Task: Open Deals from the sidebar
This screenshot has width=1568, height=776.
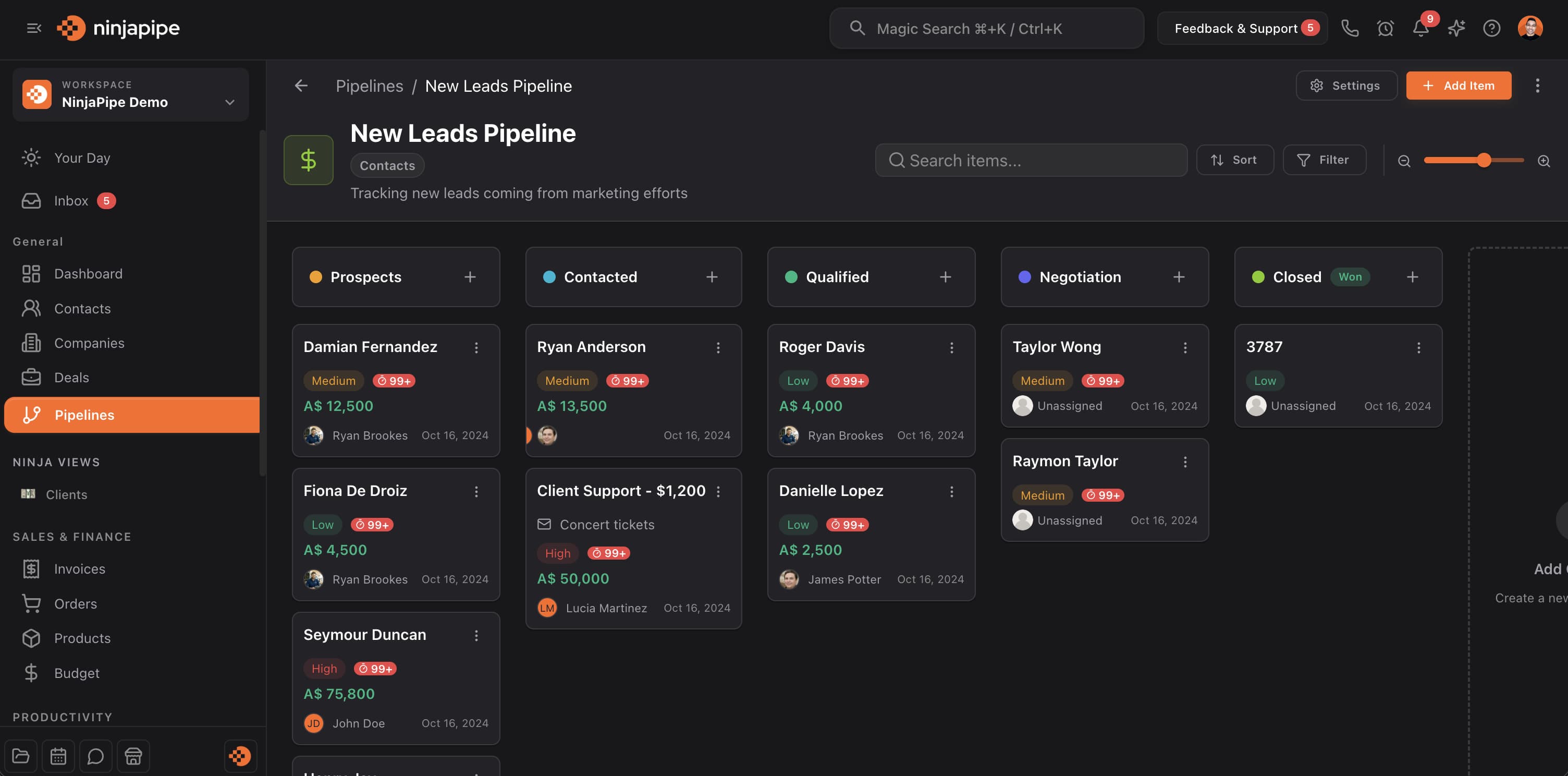Action: [71, 377]
